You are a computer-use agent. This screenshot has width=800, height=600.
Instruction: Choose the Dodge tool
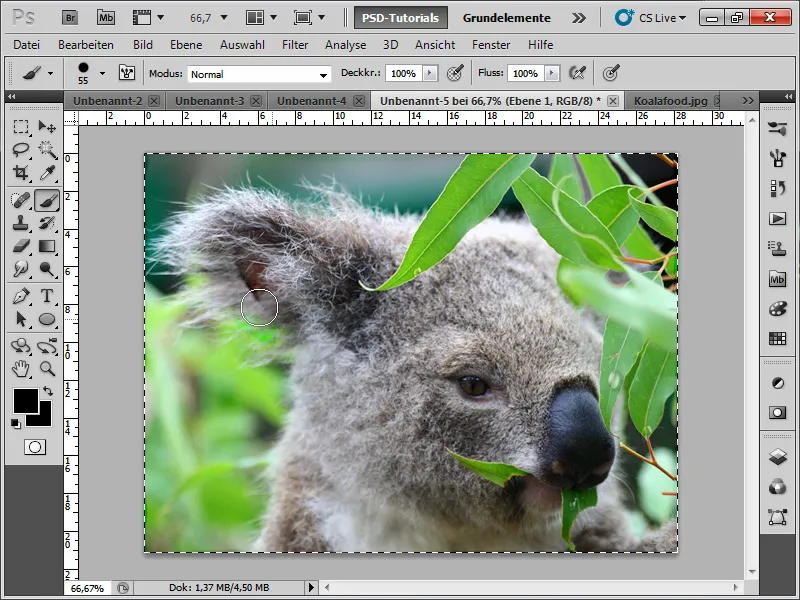point(47,269)
